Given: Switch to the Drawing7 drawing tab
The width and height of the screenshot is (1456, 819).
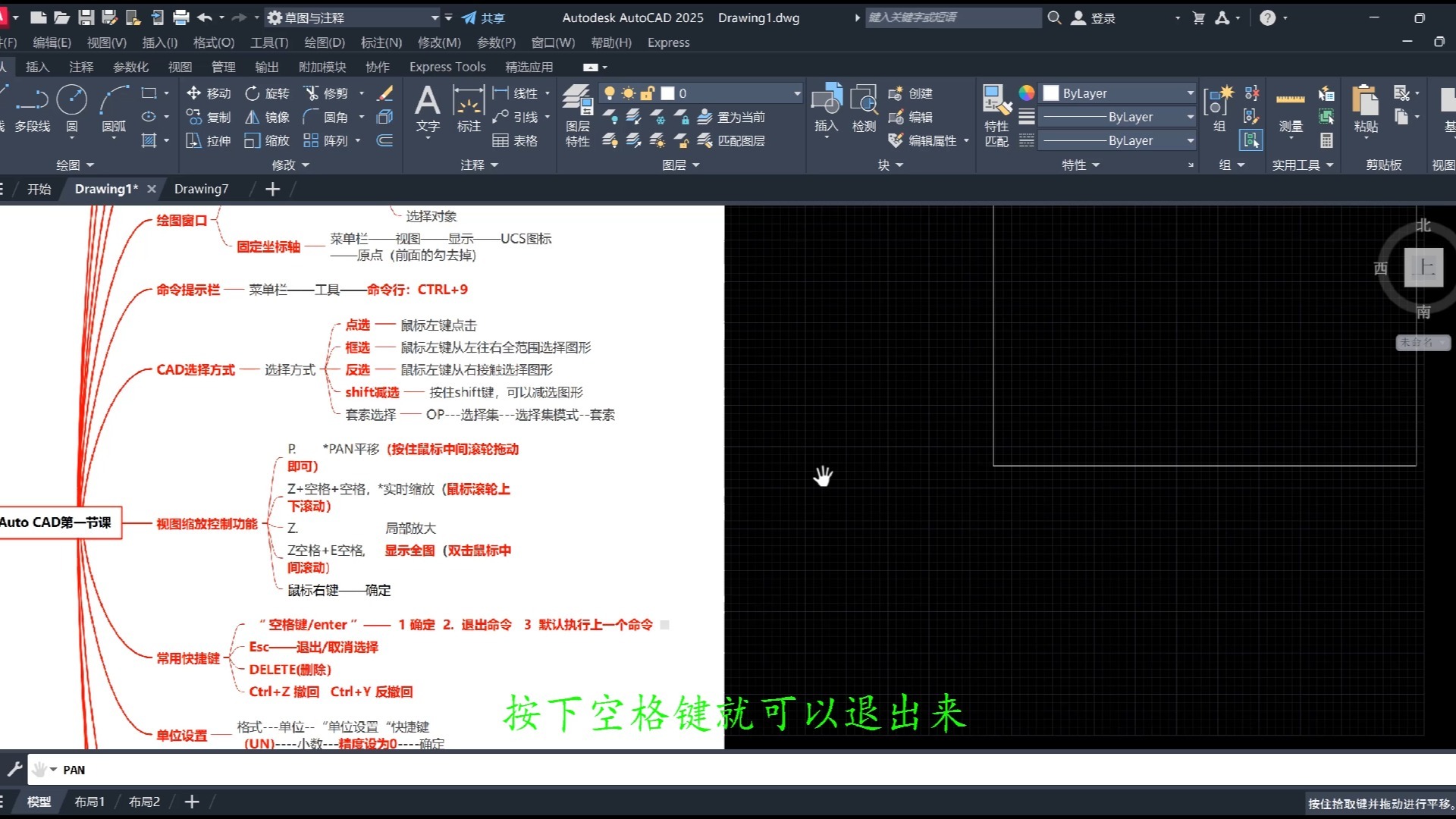Looking at the screenshot, I should pos(201,189).
